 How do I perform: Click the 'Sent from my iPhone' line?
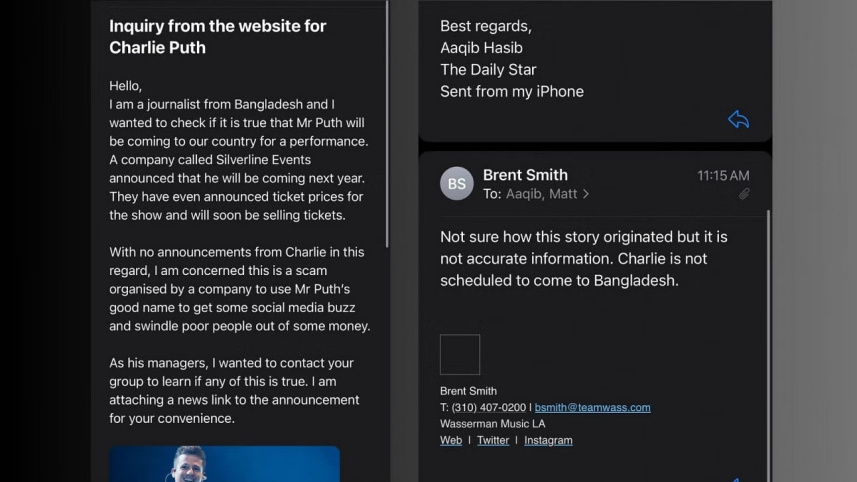(x=512, y=91)
